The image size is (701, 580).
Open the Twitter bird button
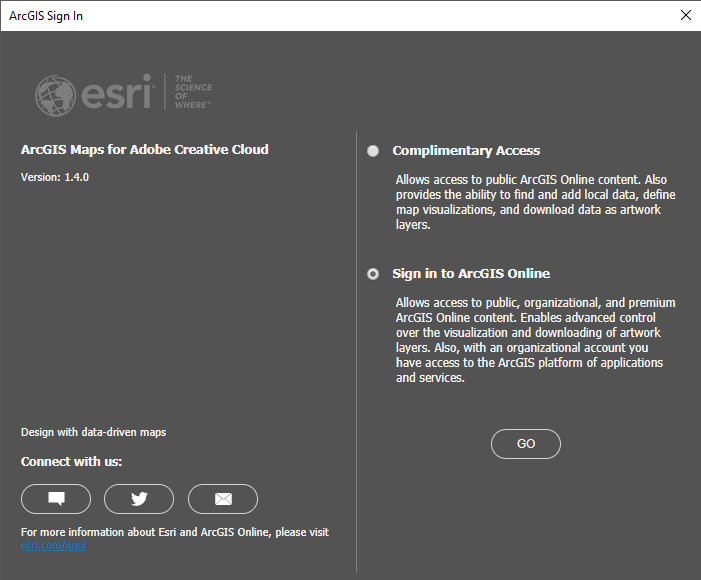click(139, 499)
